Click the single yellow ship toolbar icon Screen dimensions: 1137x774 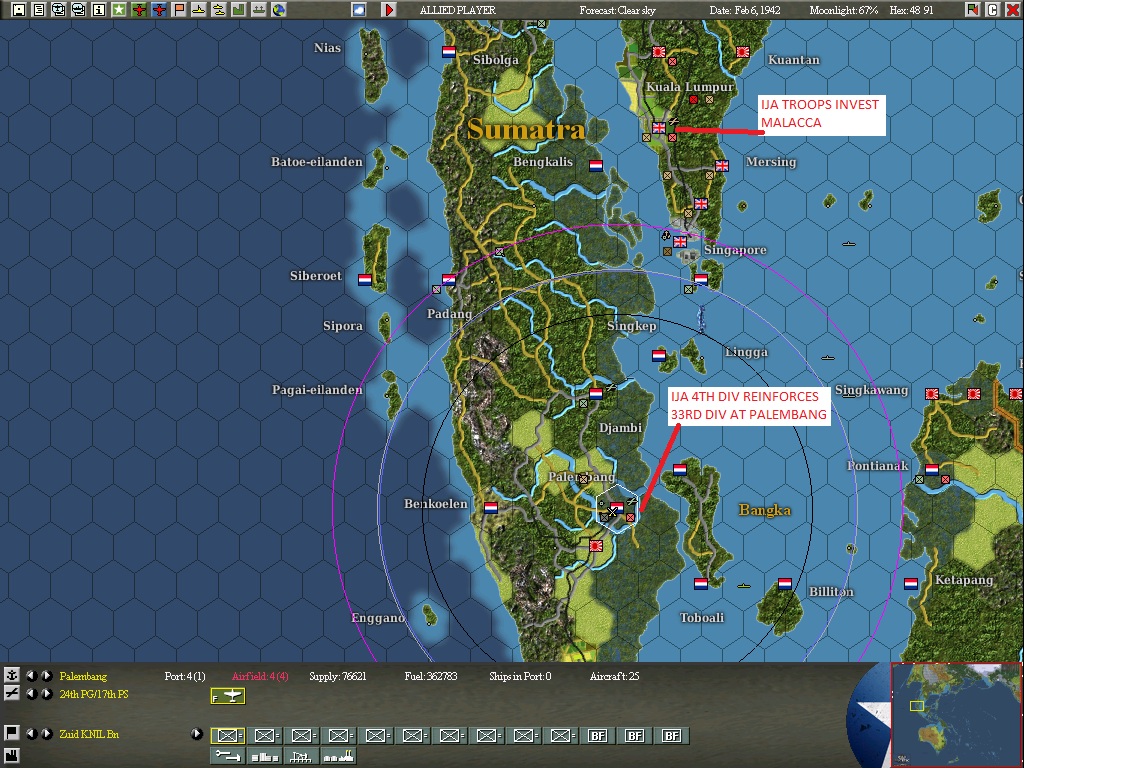[x=198, y=9]
